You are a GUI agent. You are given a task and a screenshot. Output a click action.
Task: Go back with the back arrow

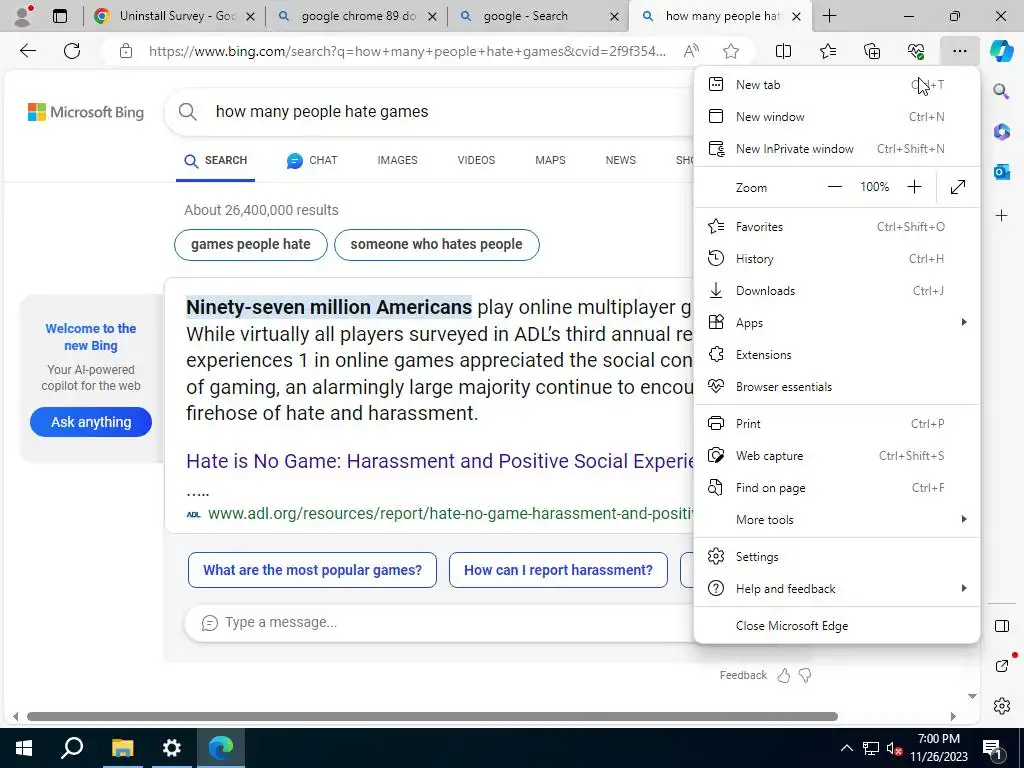pyautogui.click(x=27, y=51)
